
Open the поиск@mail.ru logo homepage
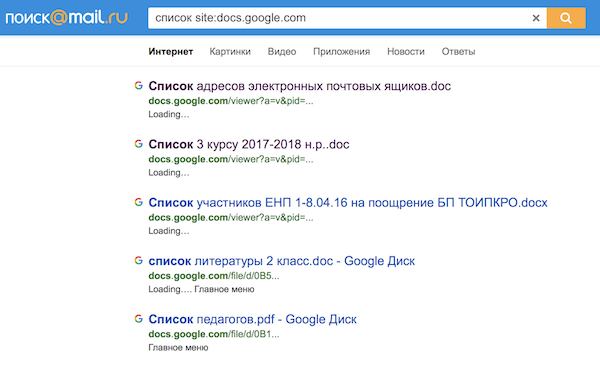(66, 18)
